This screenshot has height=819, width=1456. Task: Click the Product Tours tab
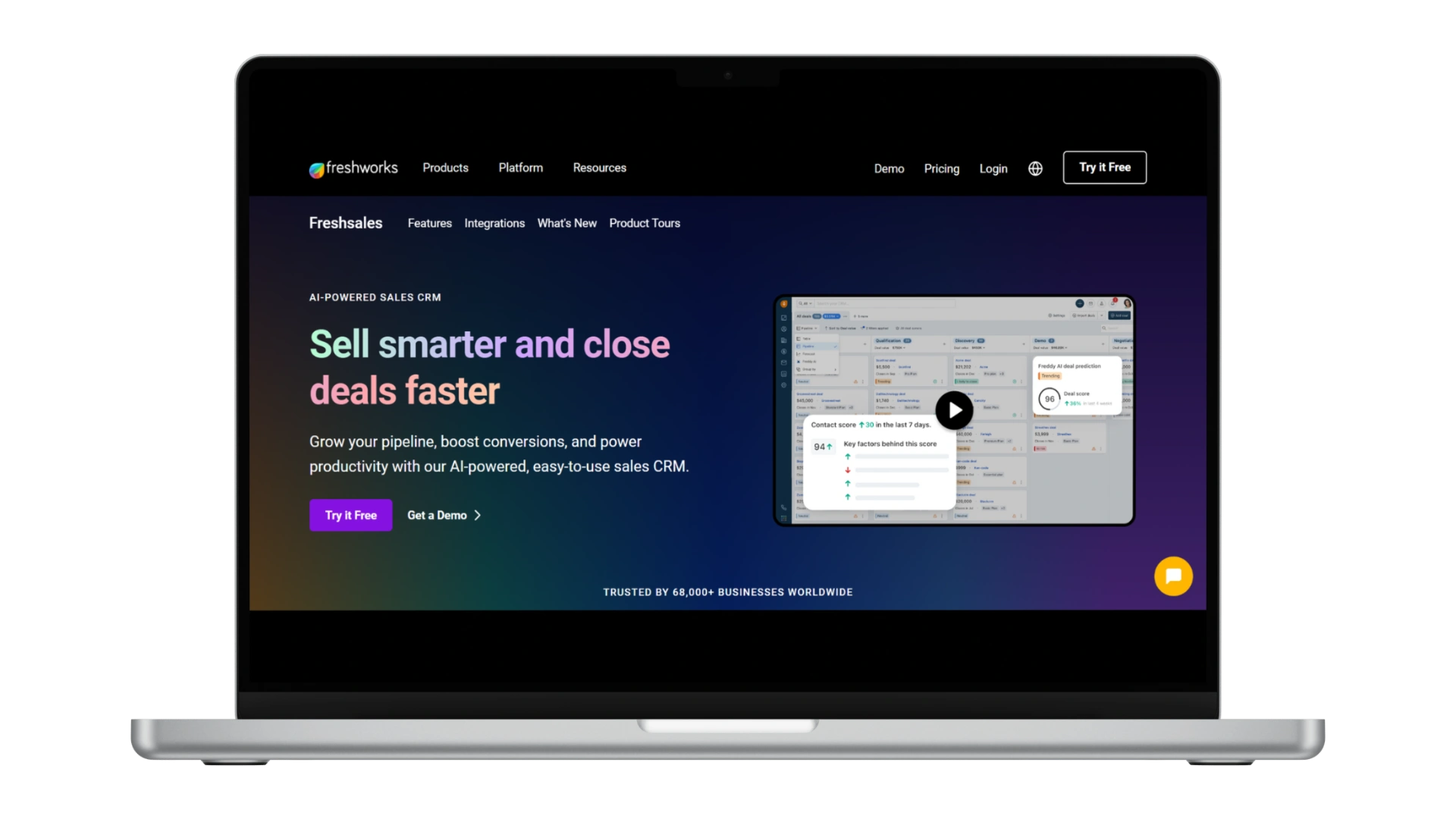(644, 223)
